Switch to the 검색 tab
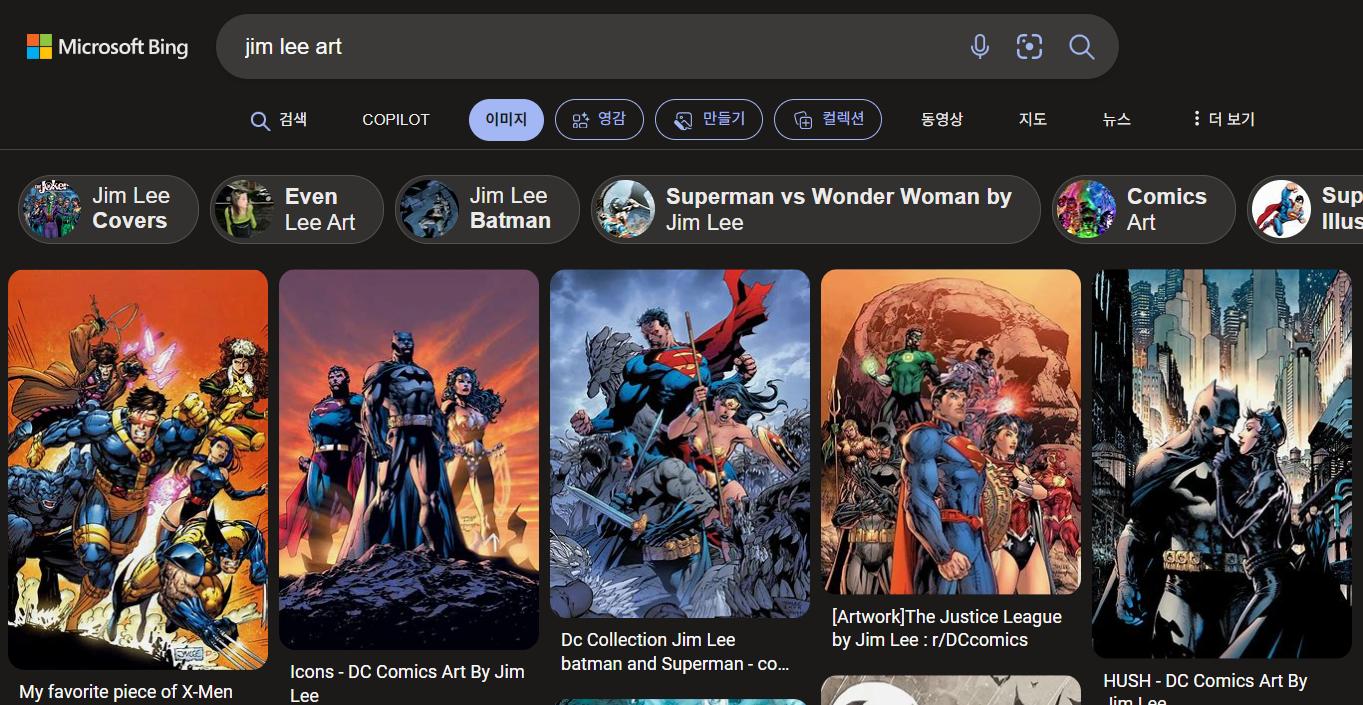The width and height of the screenshot is (1363, 705). click(279, 120)
